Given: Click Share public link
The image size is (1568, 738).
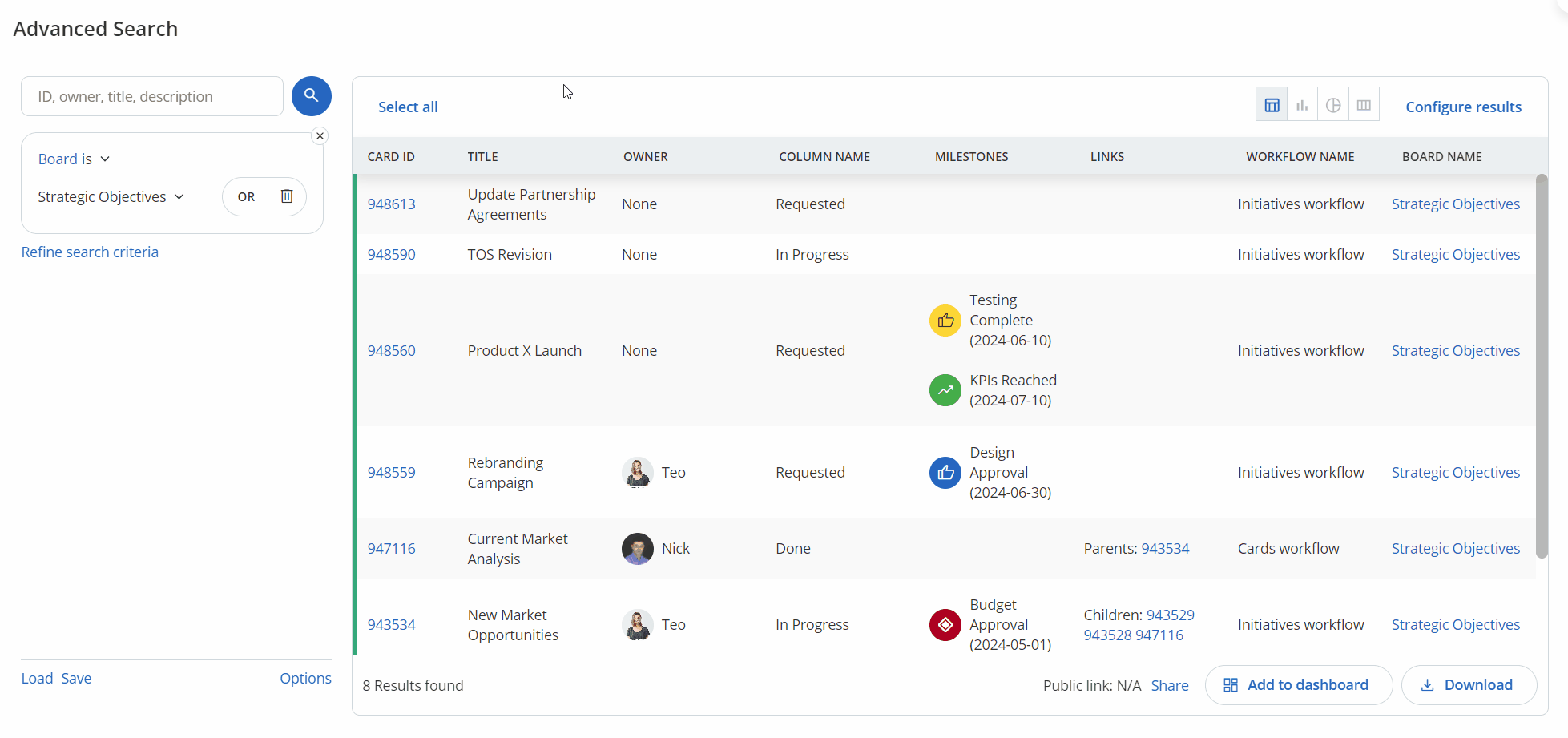Looking at the screenshot, I should pyautogui.click(x=1170, y=685).
